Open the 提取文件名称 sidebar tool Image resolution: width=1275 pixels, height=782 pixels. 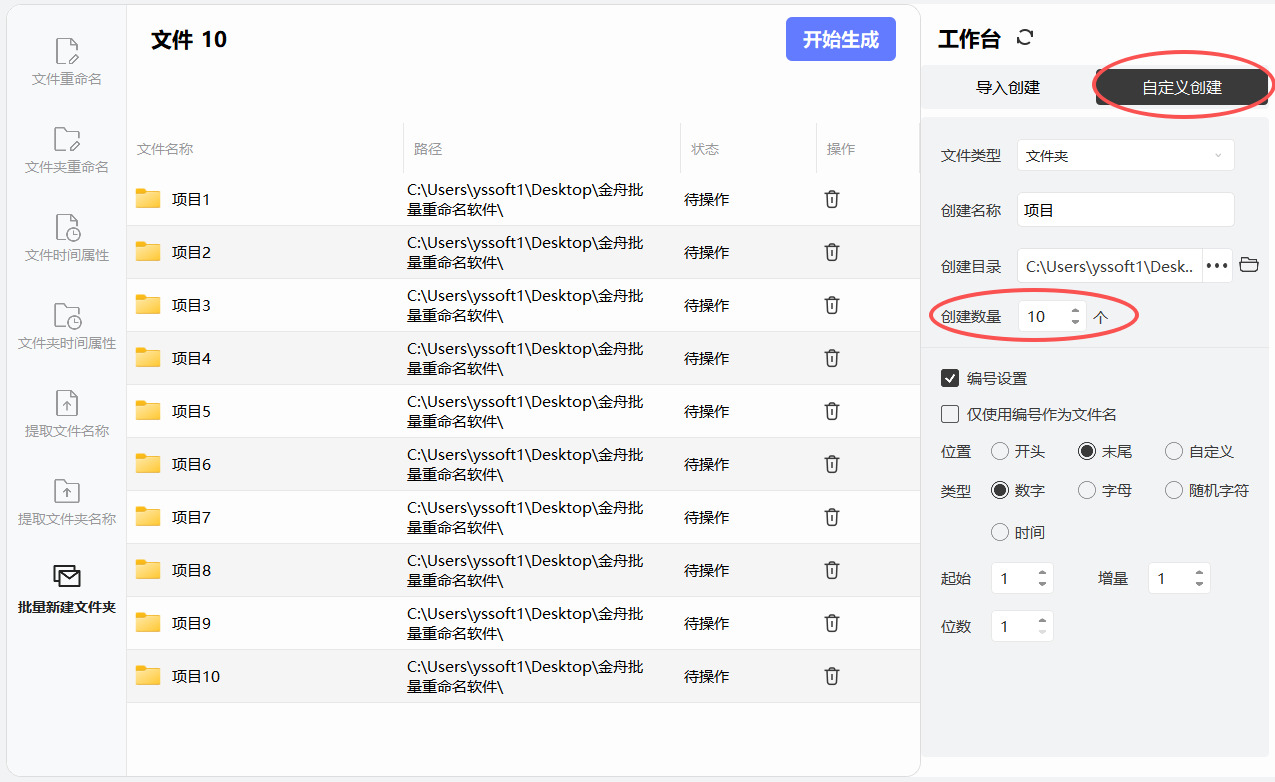pyautogui.click(x=66, y=414)
